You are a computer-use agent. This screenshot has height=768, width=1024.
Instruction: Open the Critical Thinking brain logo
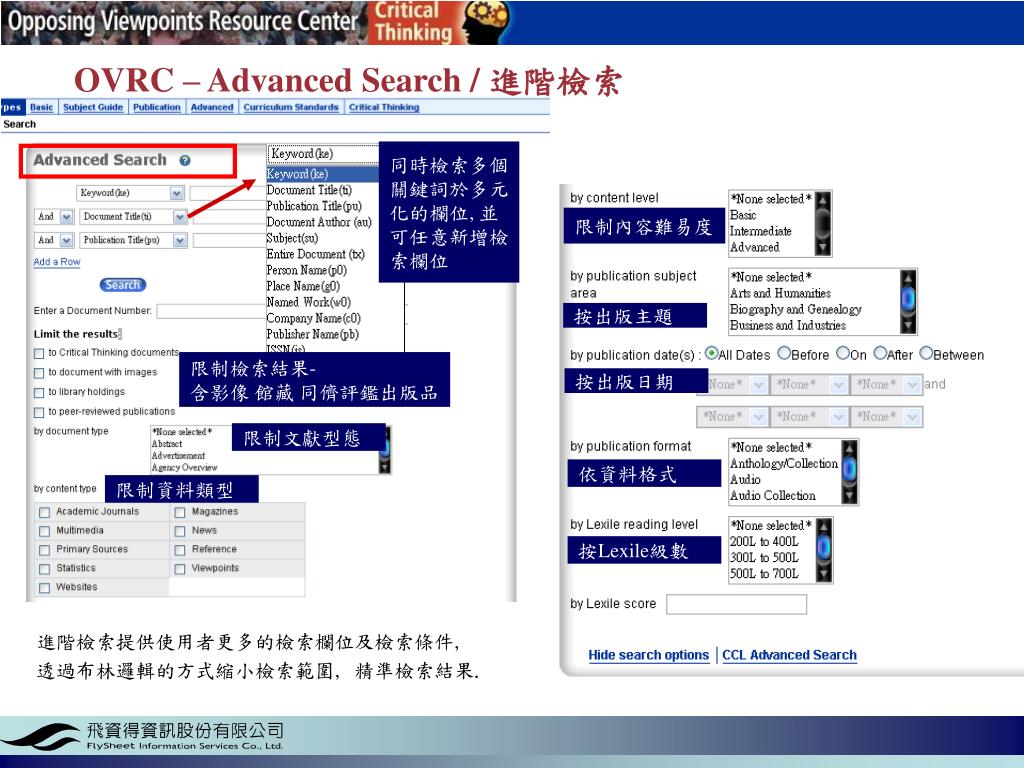[x=485, y=22]
